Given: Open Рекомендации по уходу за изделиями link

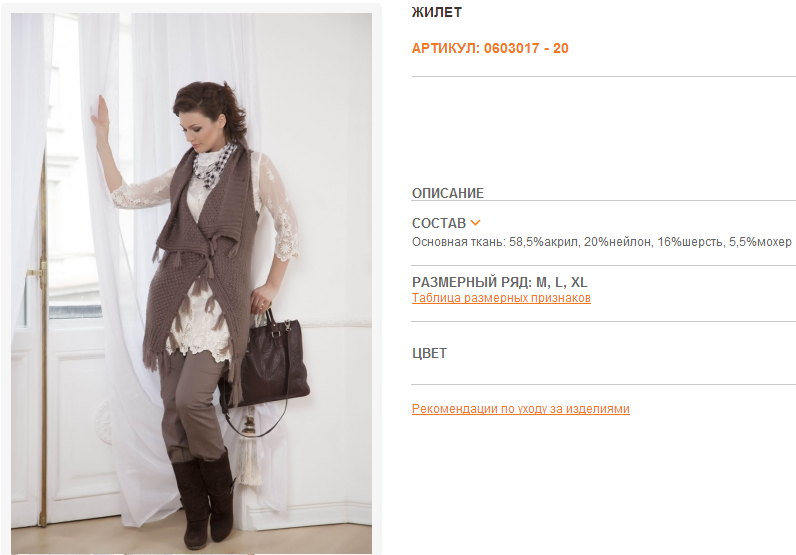Looking at the screenshot, I should 520,409.
